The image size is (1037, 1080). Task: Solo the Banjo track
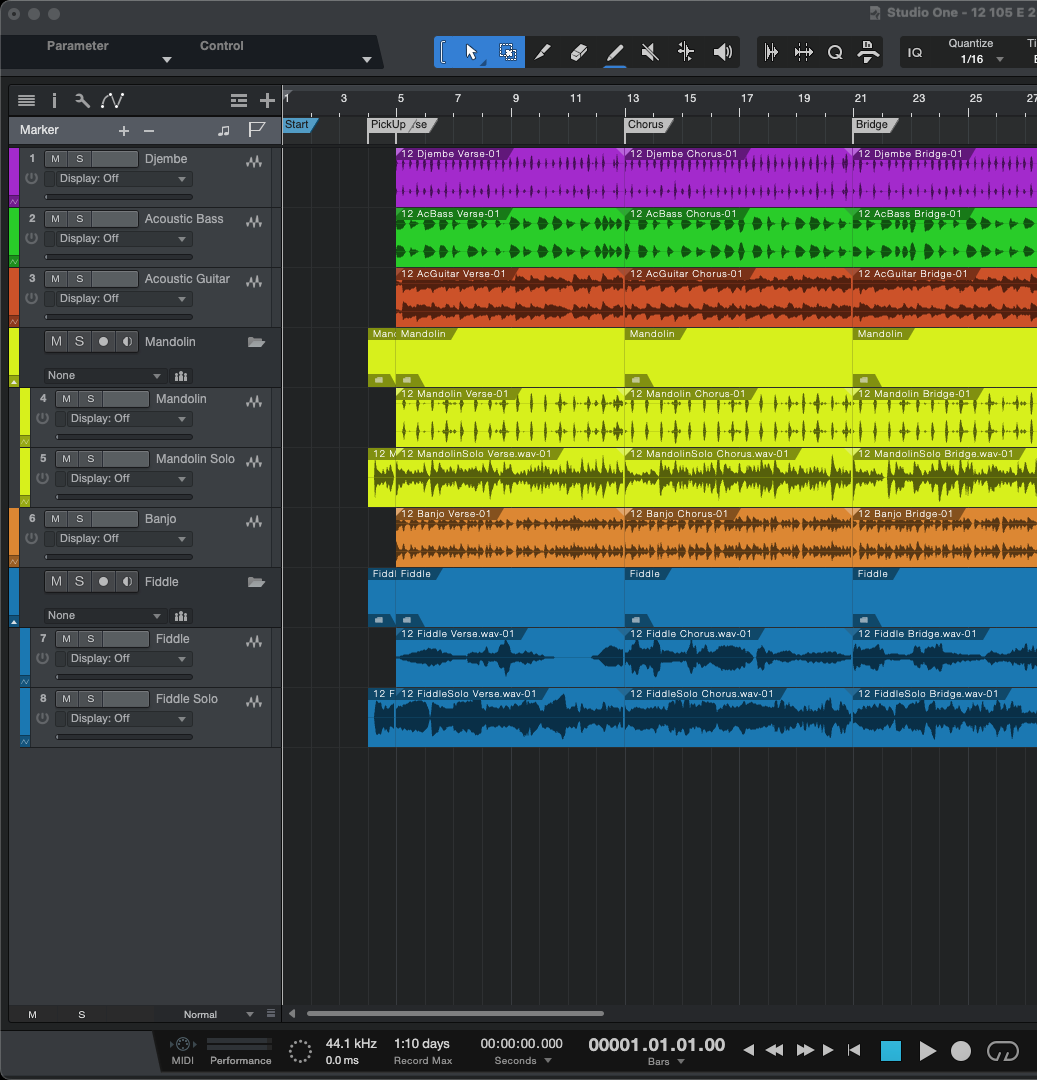coord(80,519)
